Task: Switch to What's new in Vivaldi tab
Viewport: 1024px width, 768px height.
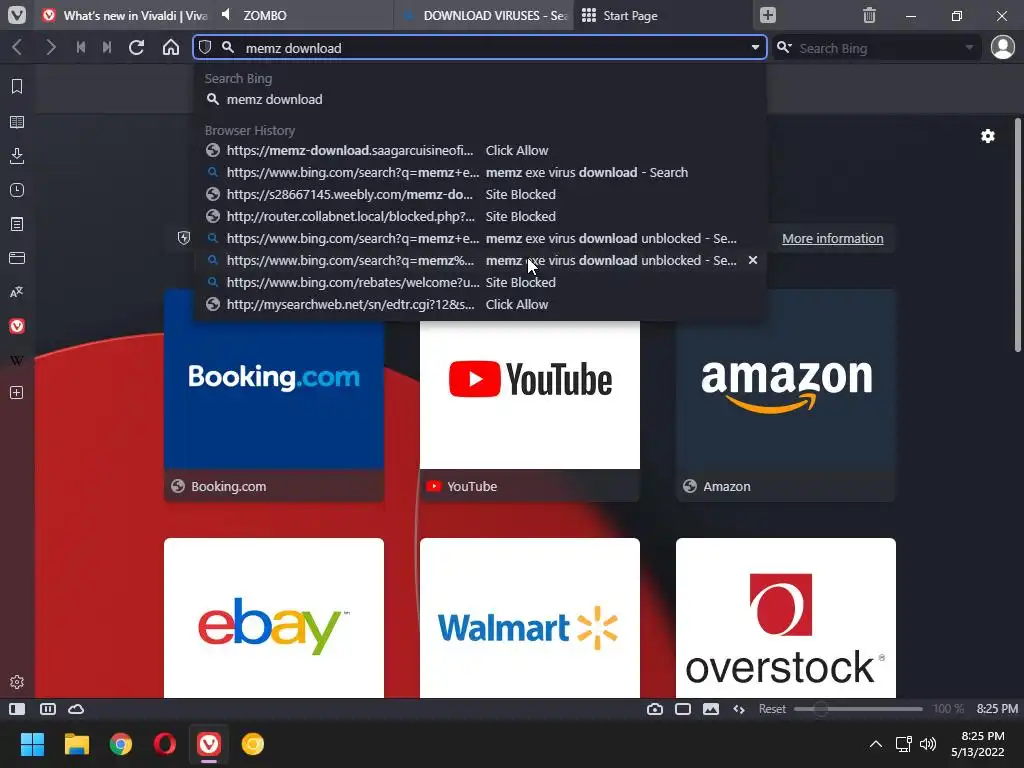Action: tap(124, 15)
